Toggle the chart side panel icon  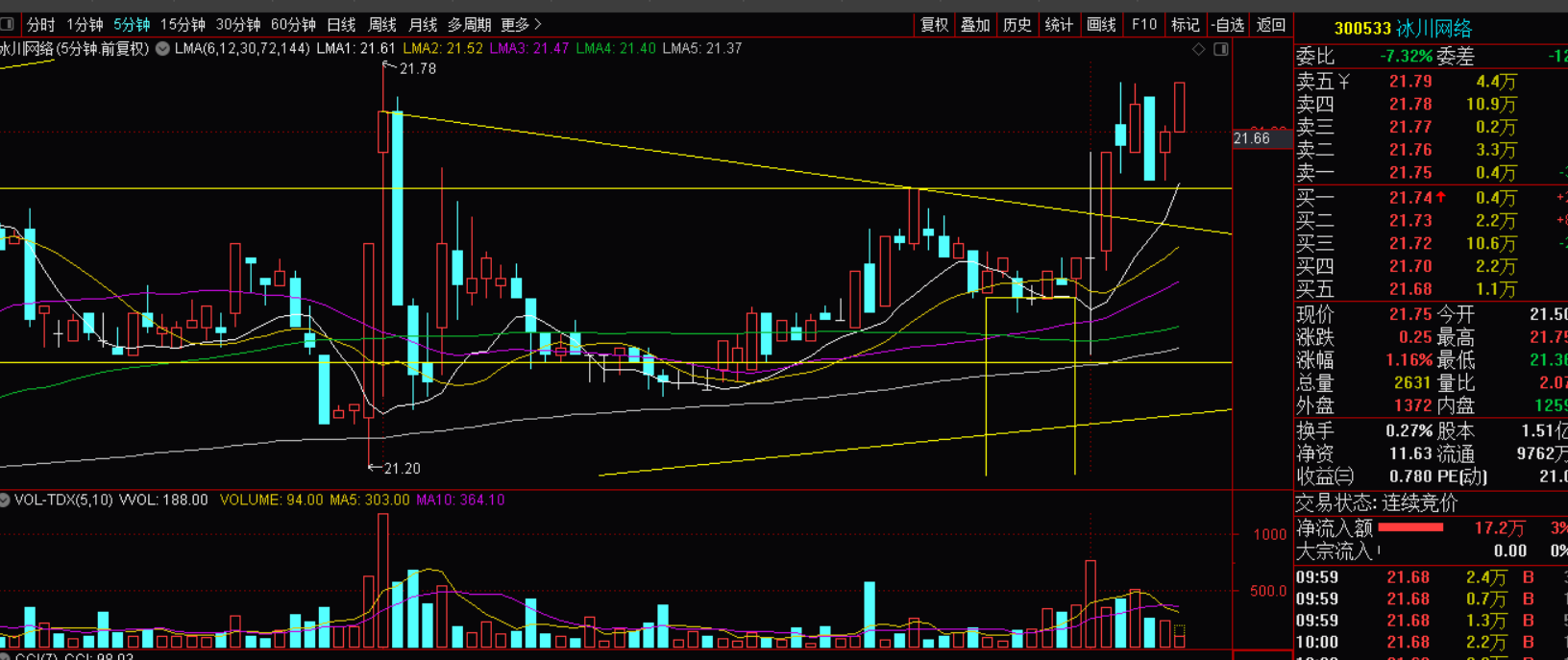(x=1221, y=49)
